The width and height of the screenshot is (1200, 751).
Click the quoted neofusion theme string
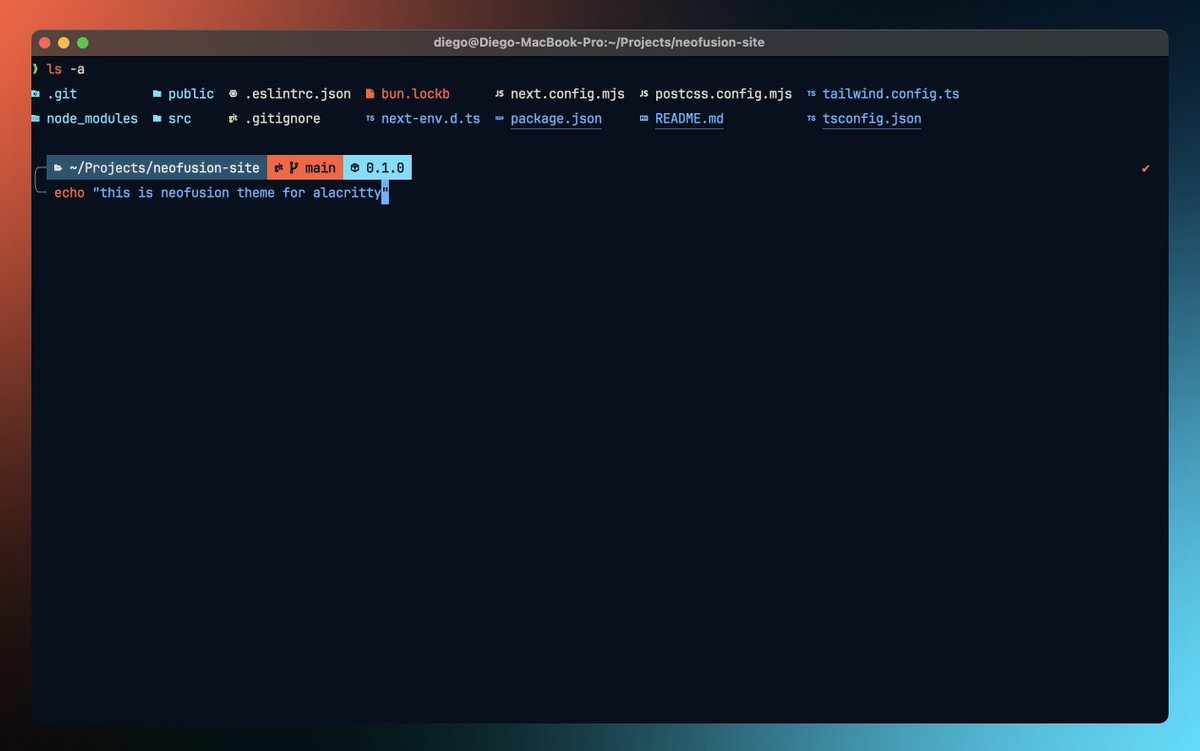[240, 192]
